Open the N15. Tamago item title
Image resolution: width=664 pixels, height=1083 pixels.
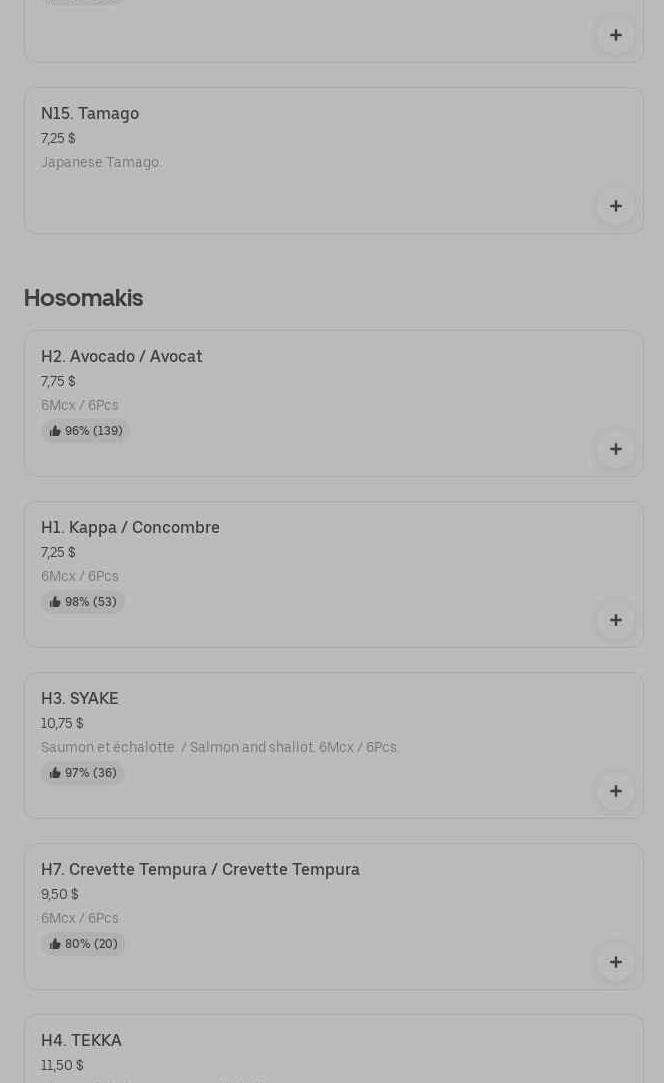pos(90,113)
